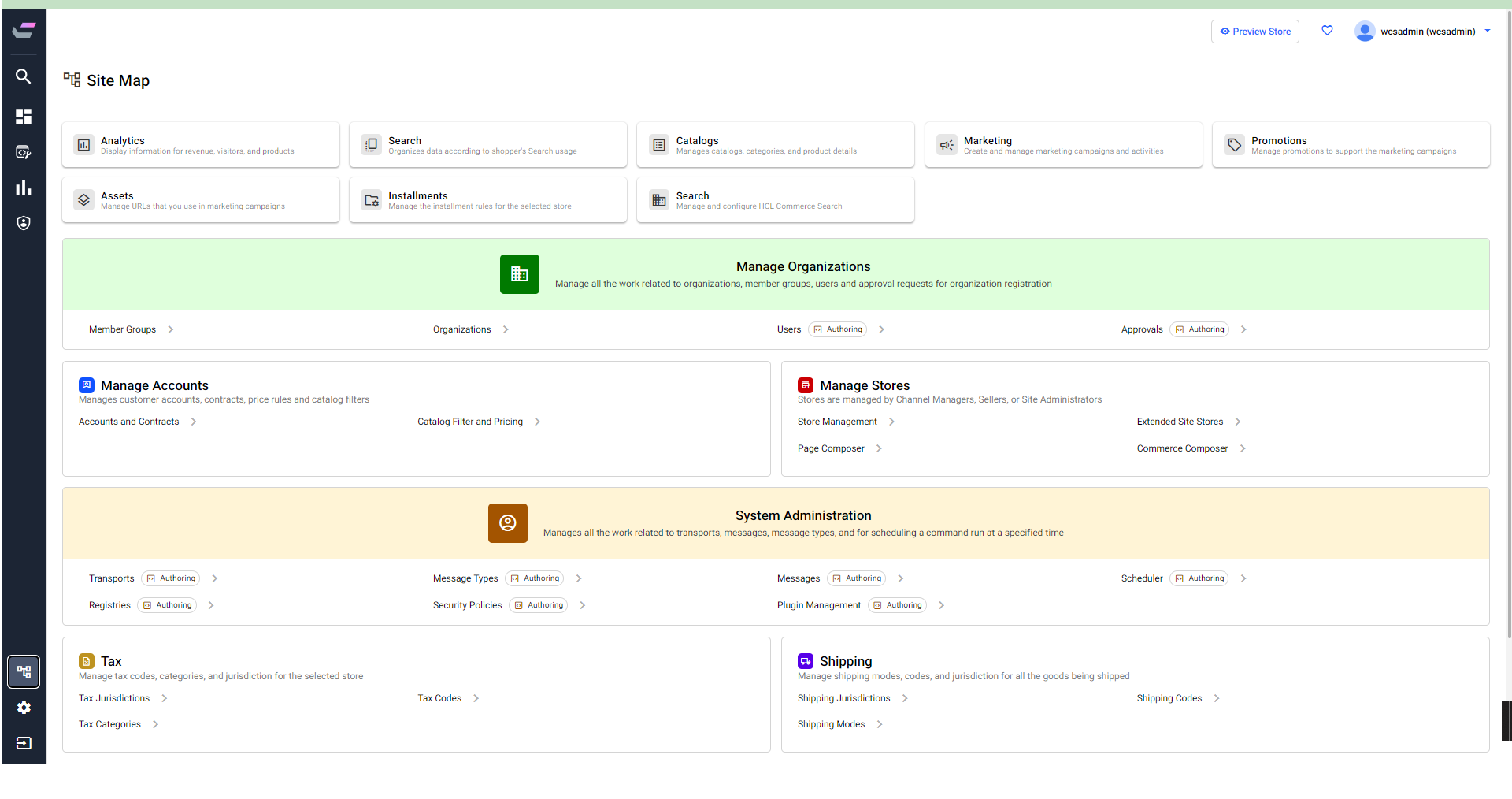Expand the Member Groups chevron
Viewport: 1512px width, 799px height.
click(171, 329)
